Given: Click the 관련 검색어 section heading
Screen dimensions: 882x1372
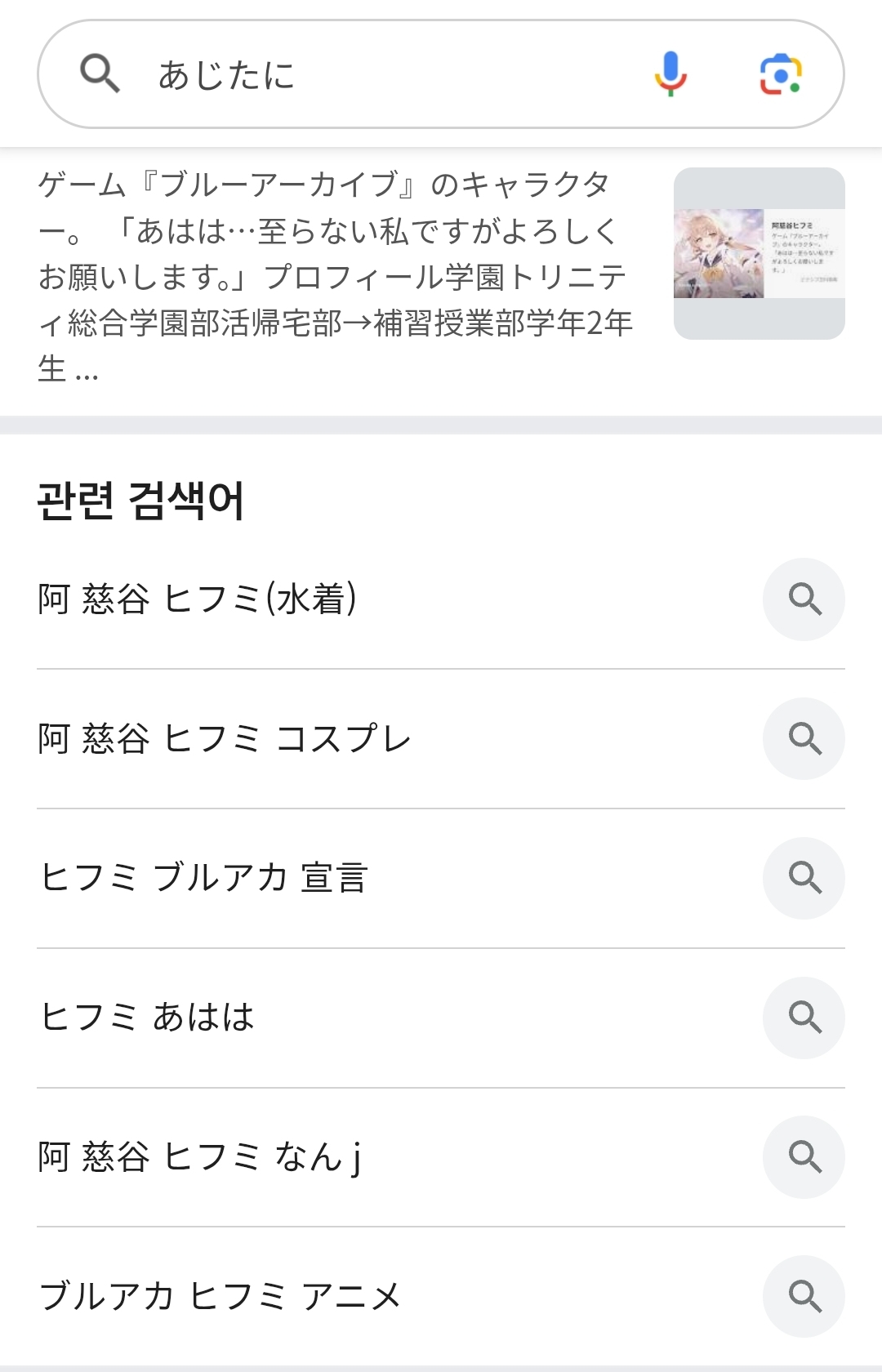Looking at the screenshot, I should pyautogui.click(x=140, y=501).
